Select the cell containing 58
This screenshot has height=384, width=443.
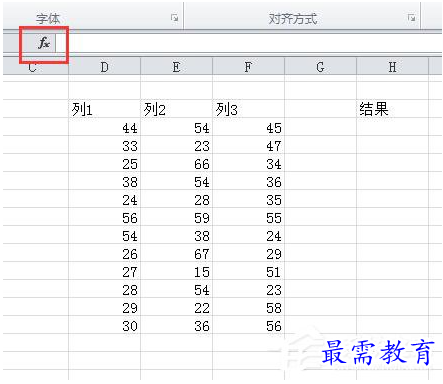[249, 307]
